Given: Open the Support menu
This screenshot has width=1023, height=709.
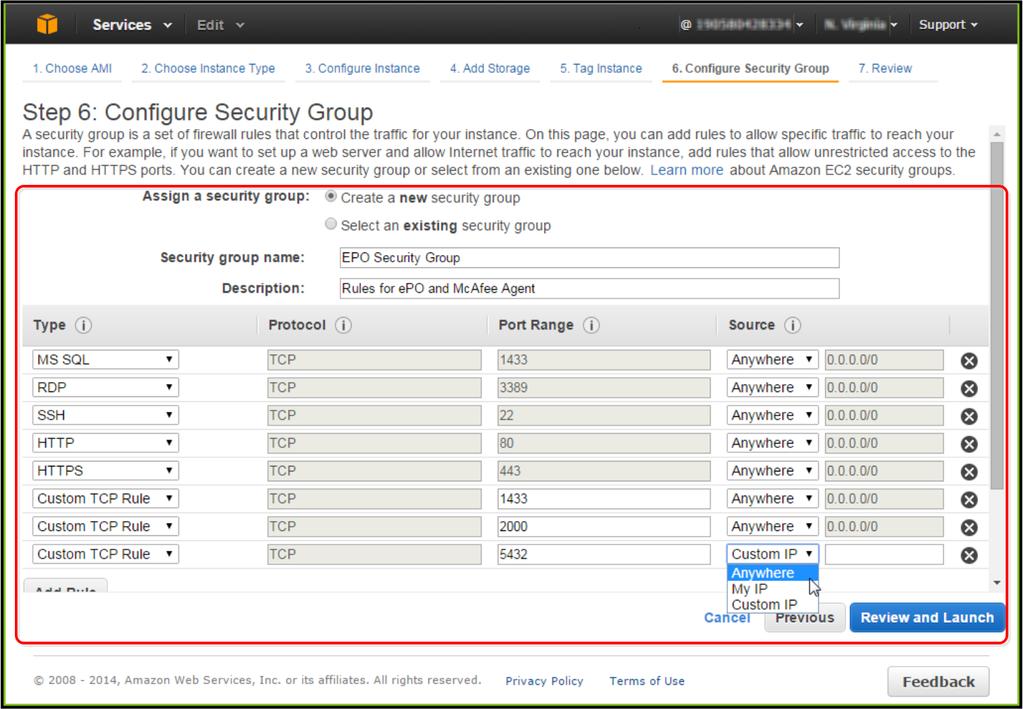Looking at the screenshot, I should (x=948, y=25).
